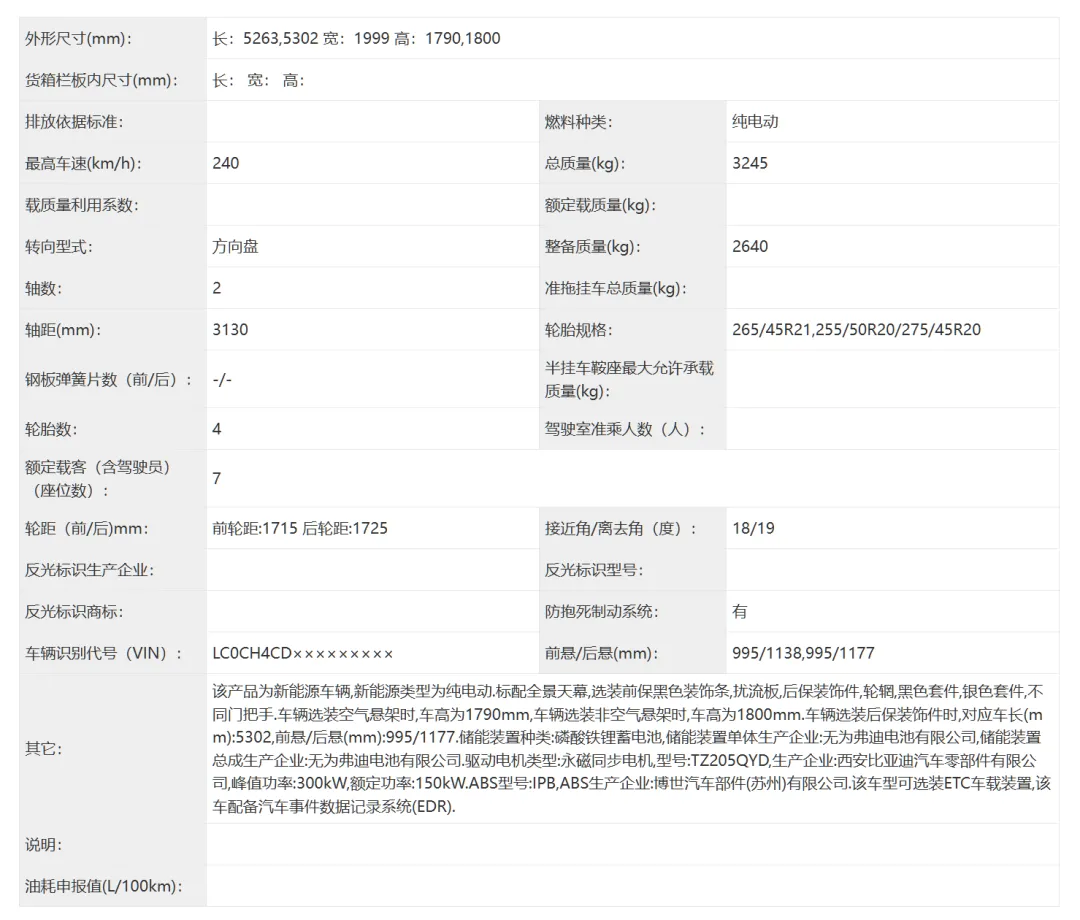1080x920 pixels.
Task: Click the 最高车速(km/h) label
Action: click(x=83, y=163)
